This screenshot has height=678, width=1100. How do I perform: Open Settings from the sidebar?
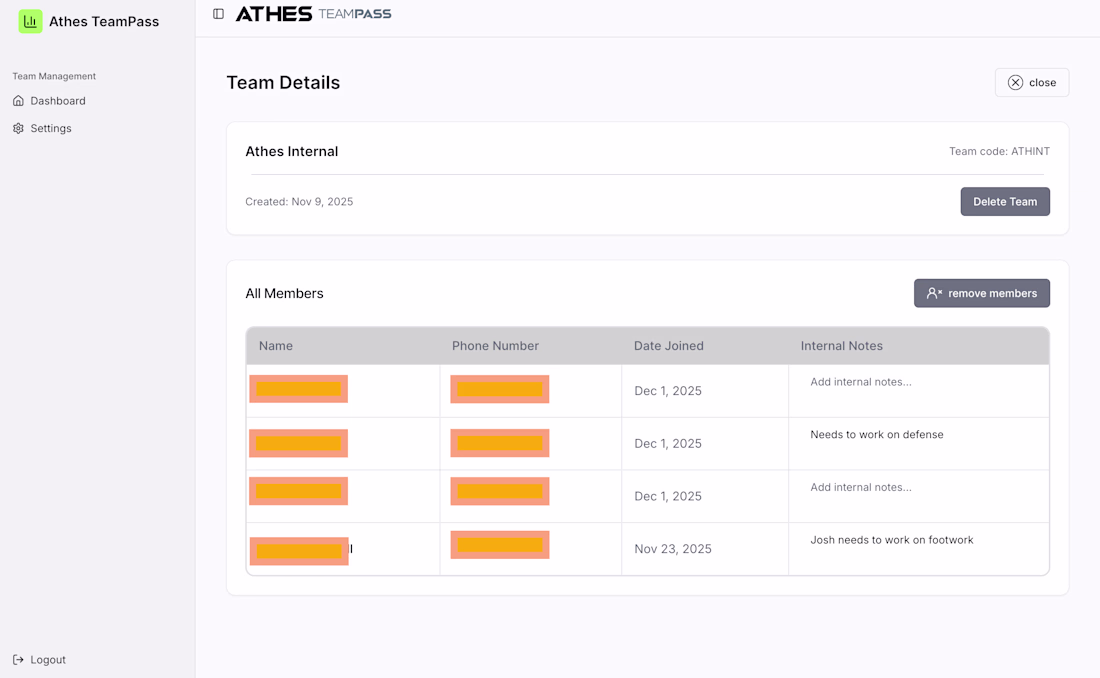pyautogui.click(x=50, y=128)
